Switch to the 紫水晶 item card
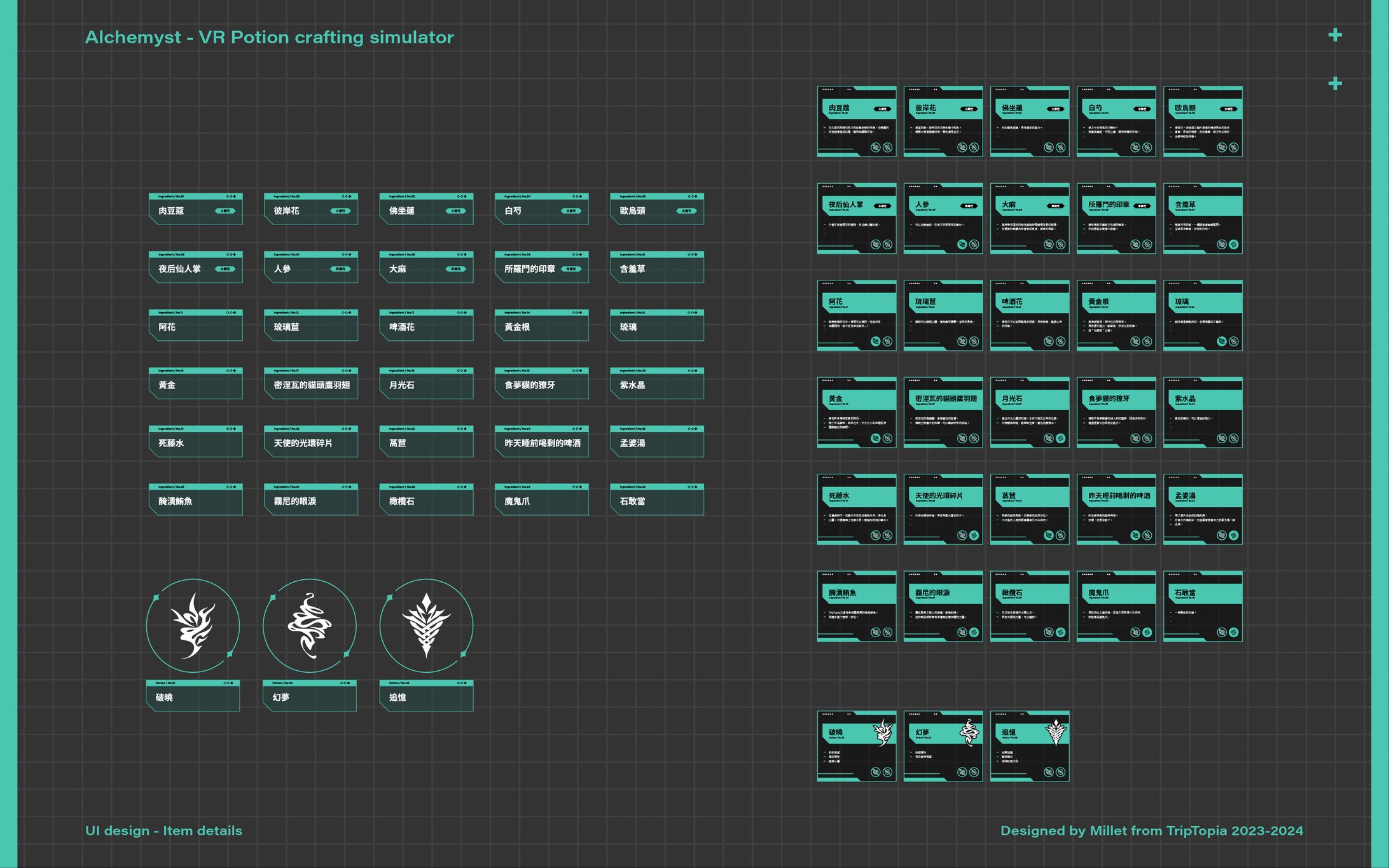1389x868 pixels. [x=657, y=385]
